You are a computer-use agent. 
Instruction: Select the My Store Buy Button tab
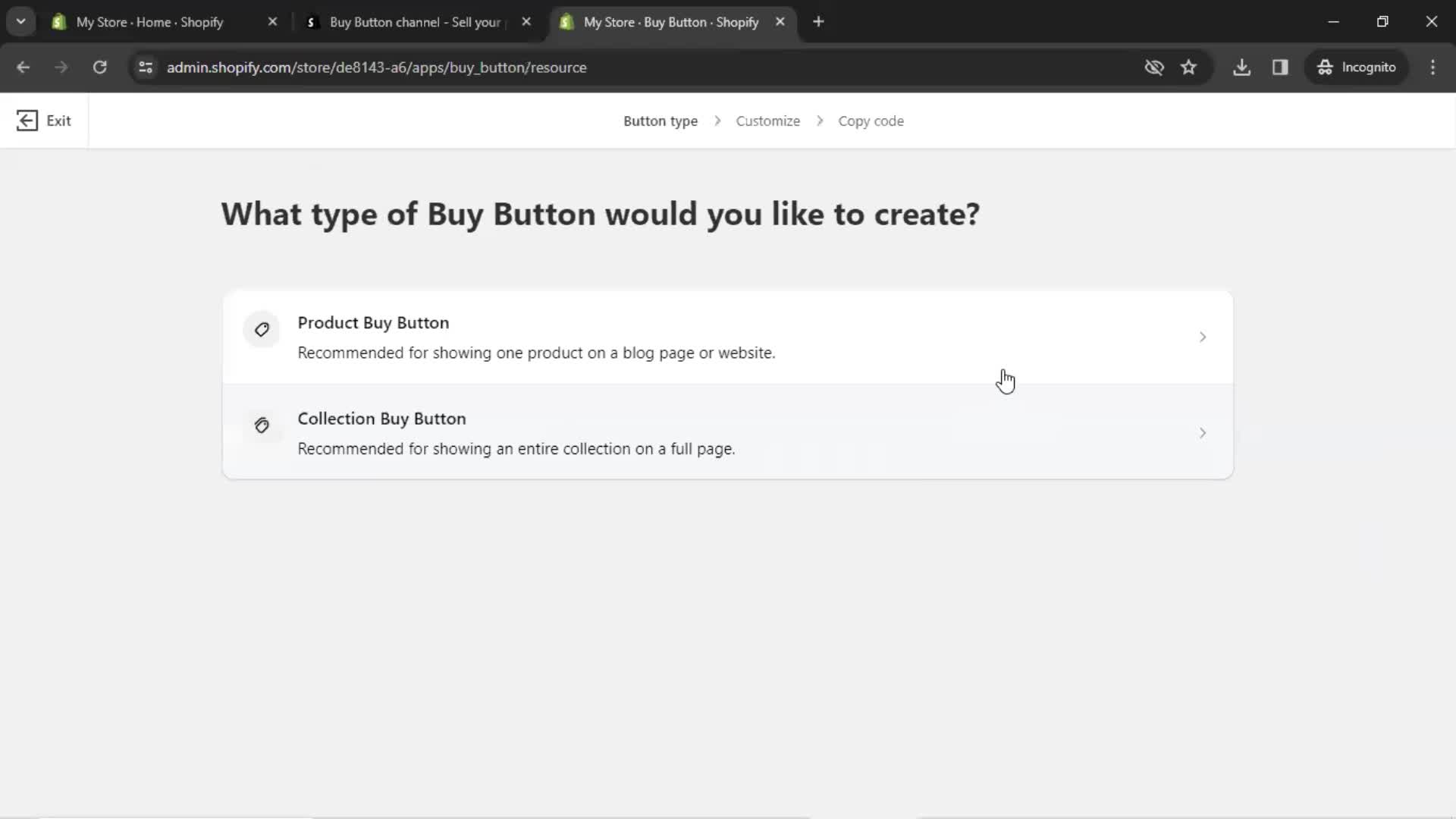(x=671, y=22)
